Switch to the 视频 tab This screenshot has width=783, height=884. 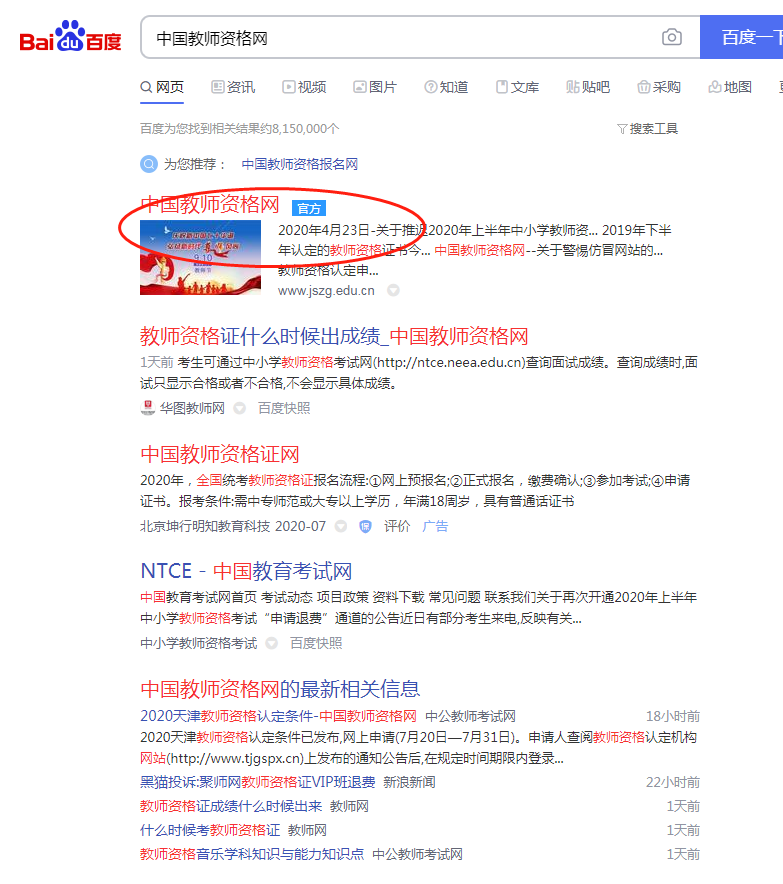(304, 87)
